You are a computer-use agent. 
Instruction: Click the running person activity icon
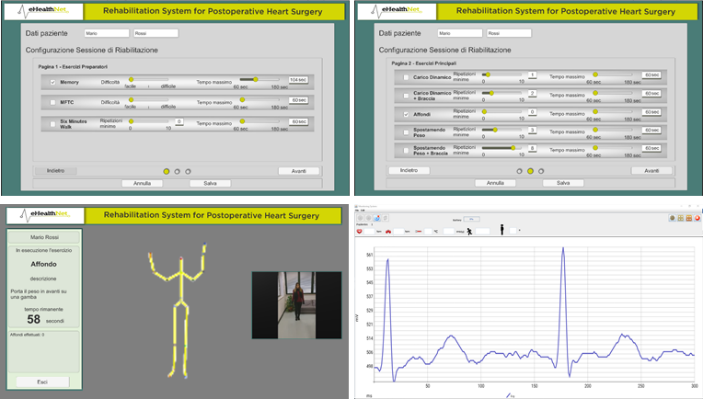coord(469,231)
